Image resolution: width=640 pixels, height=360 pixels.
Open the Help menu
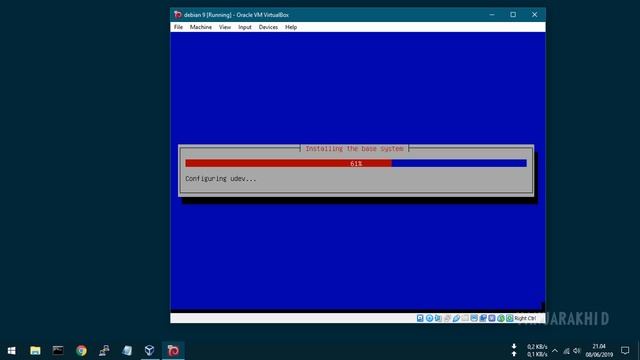291,27
